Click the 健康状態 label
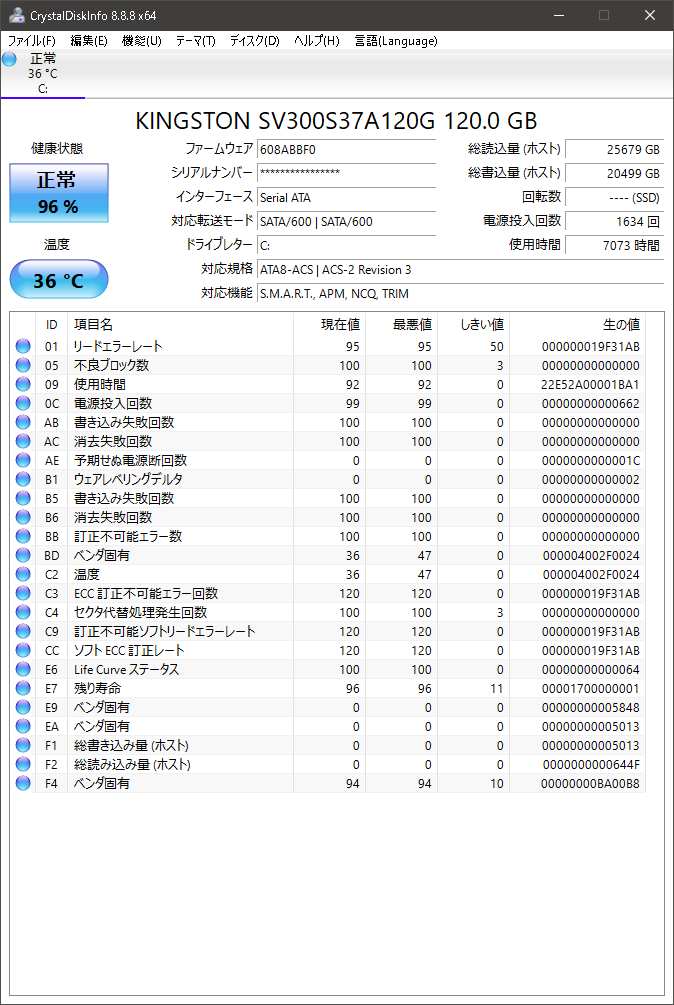674x1005 pixels. pos(58,149)
